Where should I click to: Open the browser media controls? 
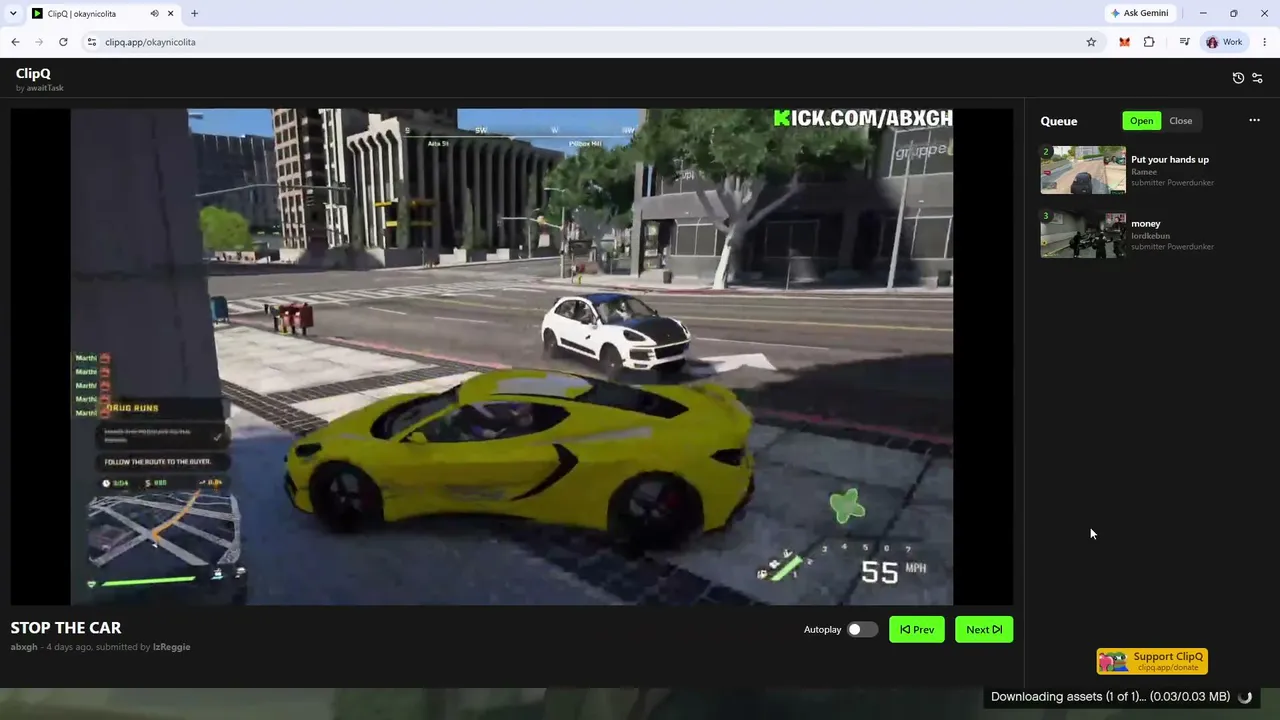click(1184, 42)
